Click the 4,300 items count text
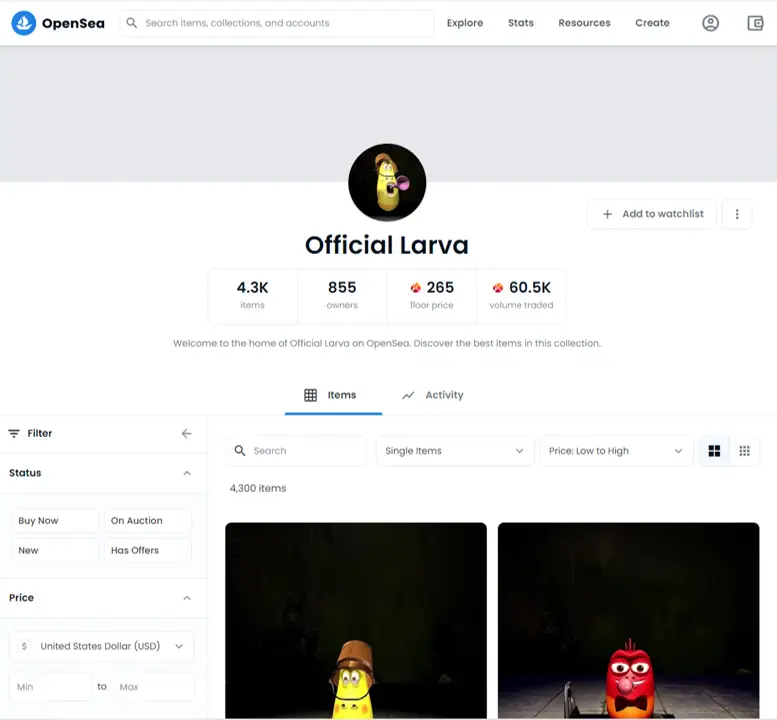Viewport: 777px width, 720px height. [x=258, y=488]
